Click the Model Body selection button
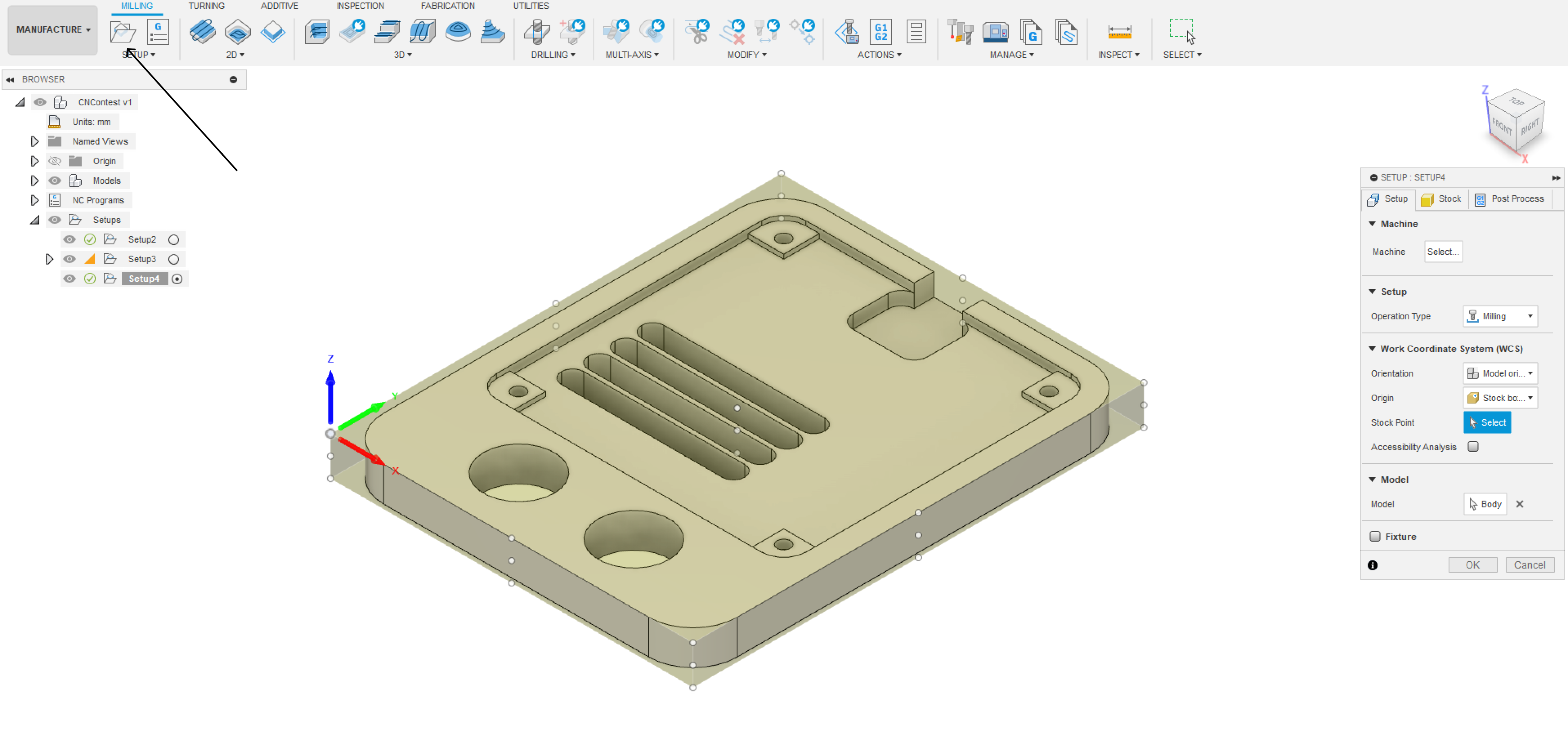Image resolution: width=1568 pixels, height=745 pixels. coord(1485,504)
